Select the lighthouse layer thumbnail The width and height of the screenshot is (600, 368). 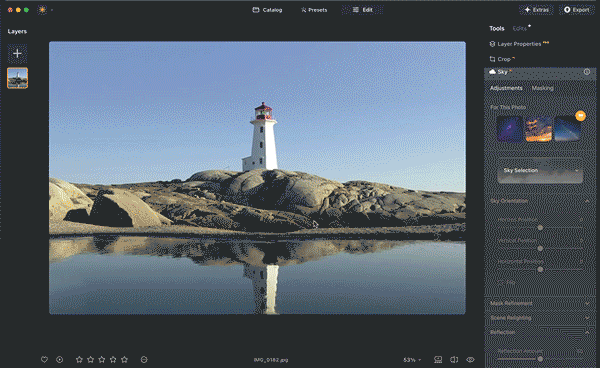17,78
